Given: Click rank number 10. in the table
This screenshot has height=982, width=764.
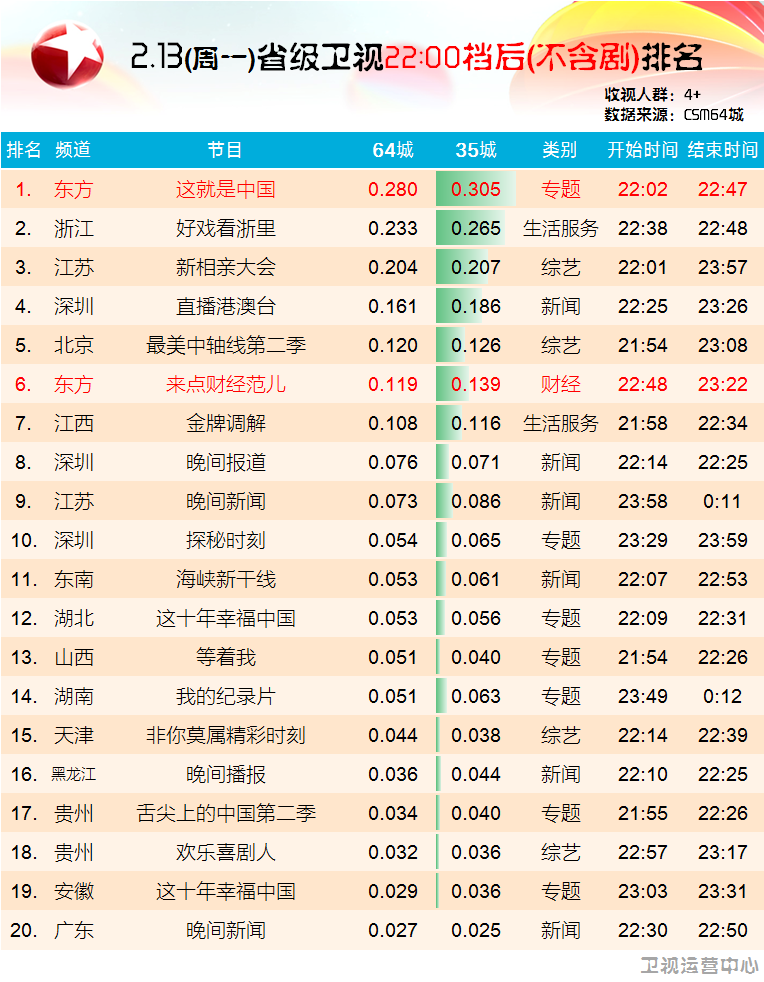Looking at the screenshot, I should tap(24, 540).
